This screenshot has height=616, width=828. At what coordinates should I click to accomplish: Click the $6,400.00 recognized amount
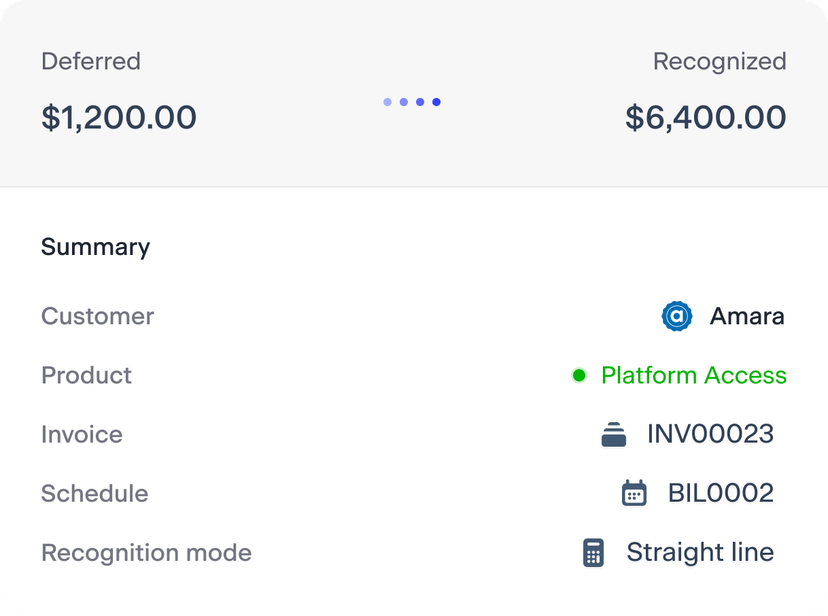click(706, 117)
